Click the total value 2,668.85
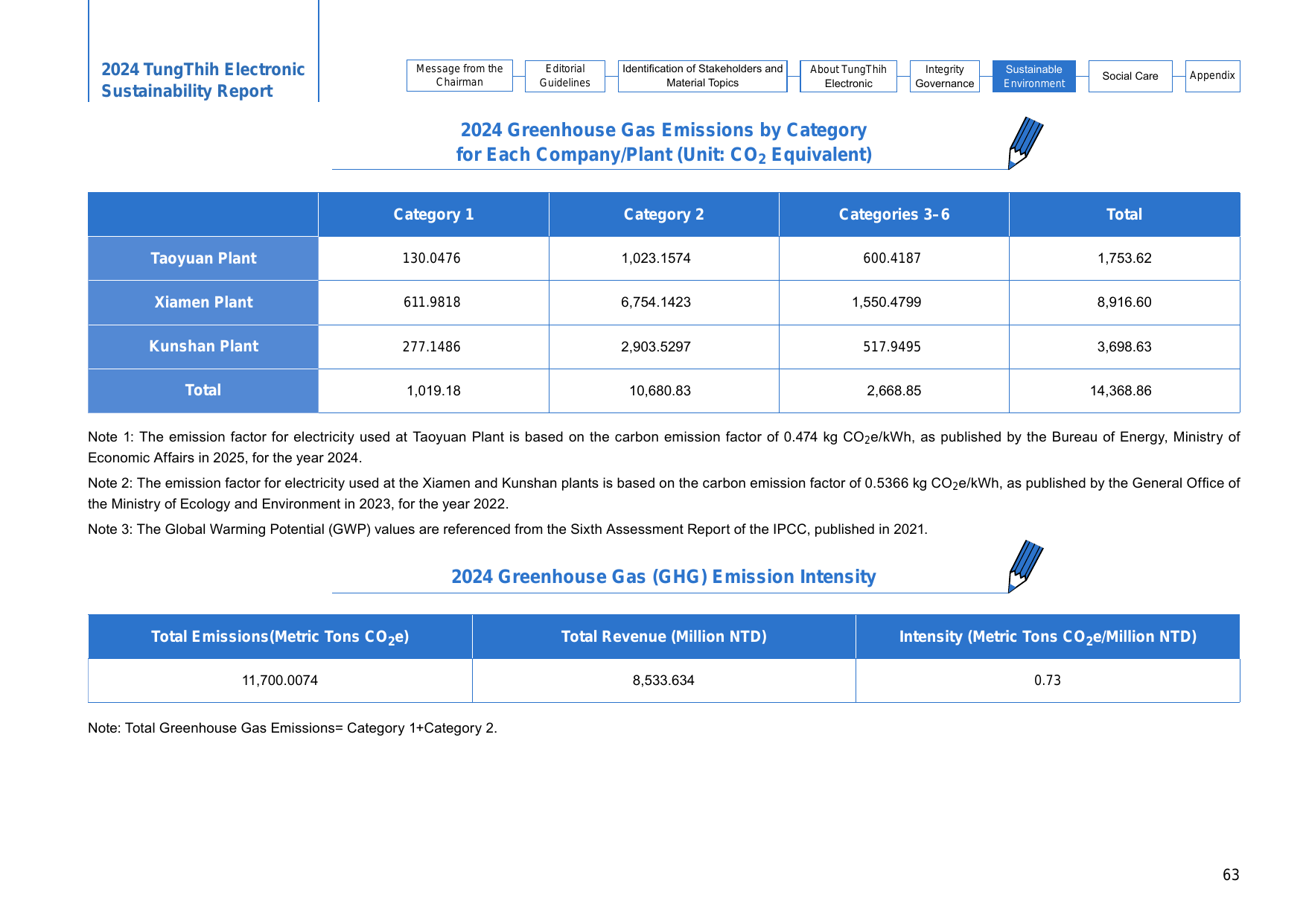The image size is (1306, 924). point(894,391)
